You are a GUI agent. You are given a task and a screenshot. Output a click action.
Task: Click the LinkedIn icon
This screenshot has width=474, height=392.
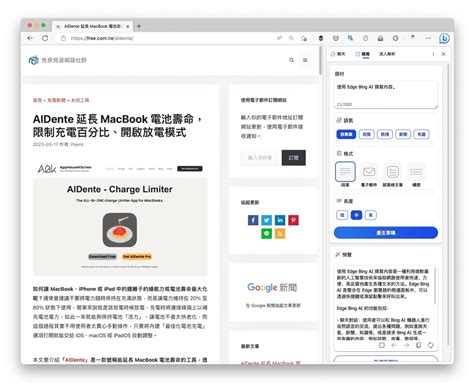tap(280, 220)
